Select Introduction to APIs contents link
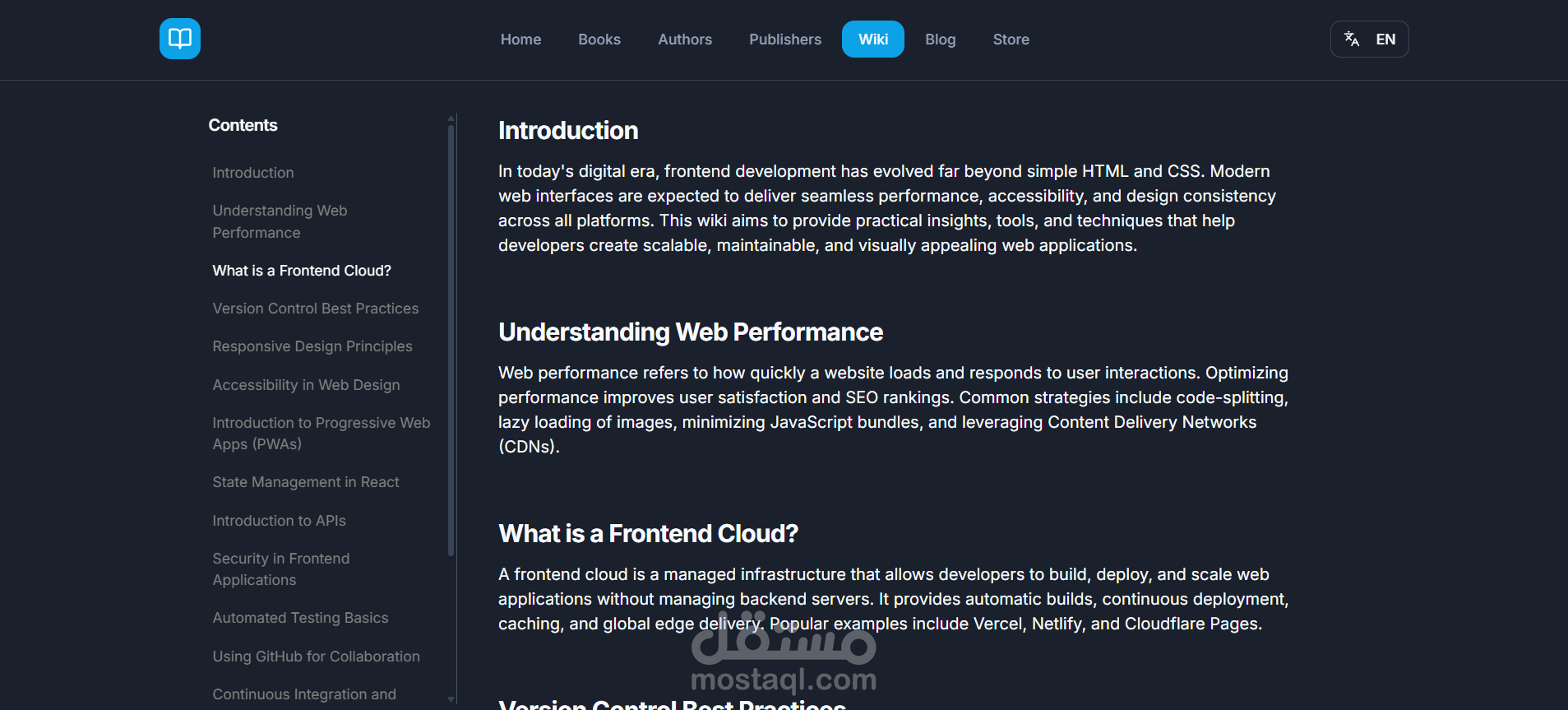The image size is (1568, 710). pos(279,521)
